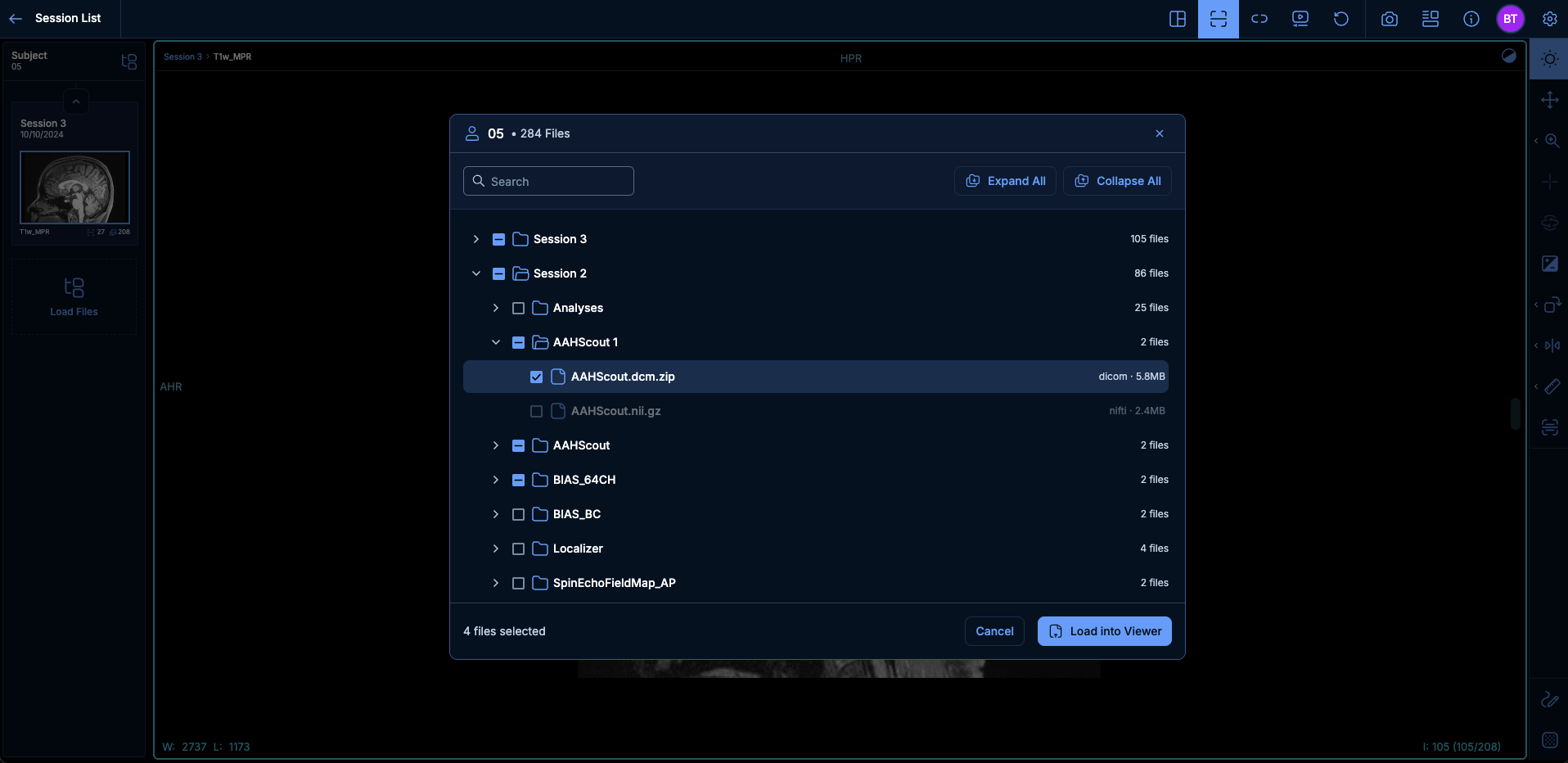Open the info circle icon
The width and height of the screenshot is (1568, 763).
1471,19
